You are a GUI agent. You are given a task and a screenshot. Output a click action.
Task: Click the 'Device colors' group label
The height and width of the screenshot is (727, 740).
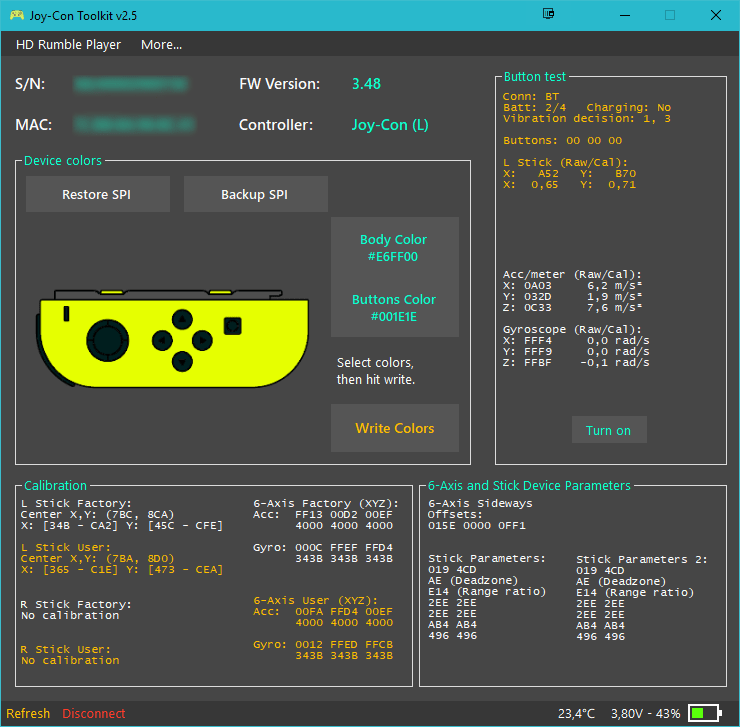coord(63,161)
